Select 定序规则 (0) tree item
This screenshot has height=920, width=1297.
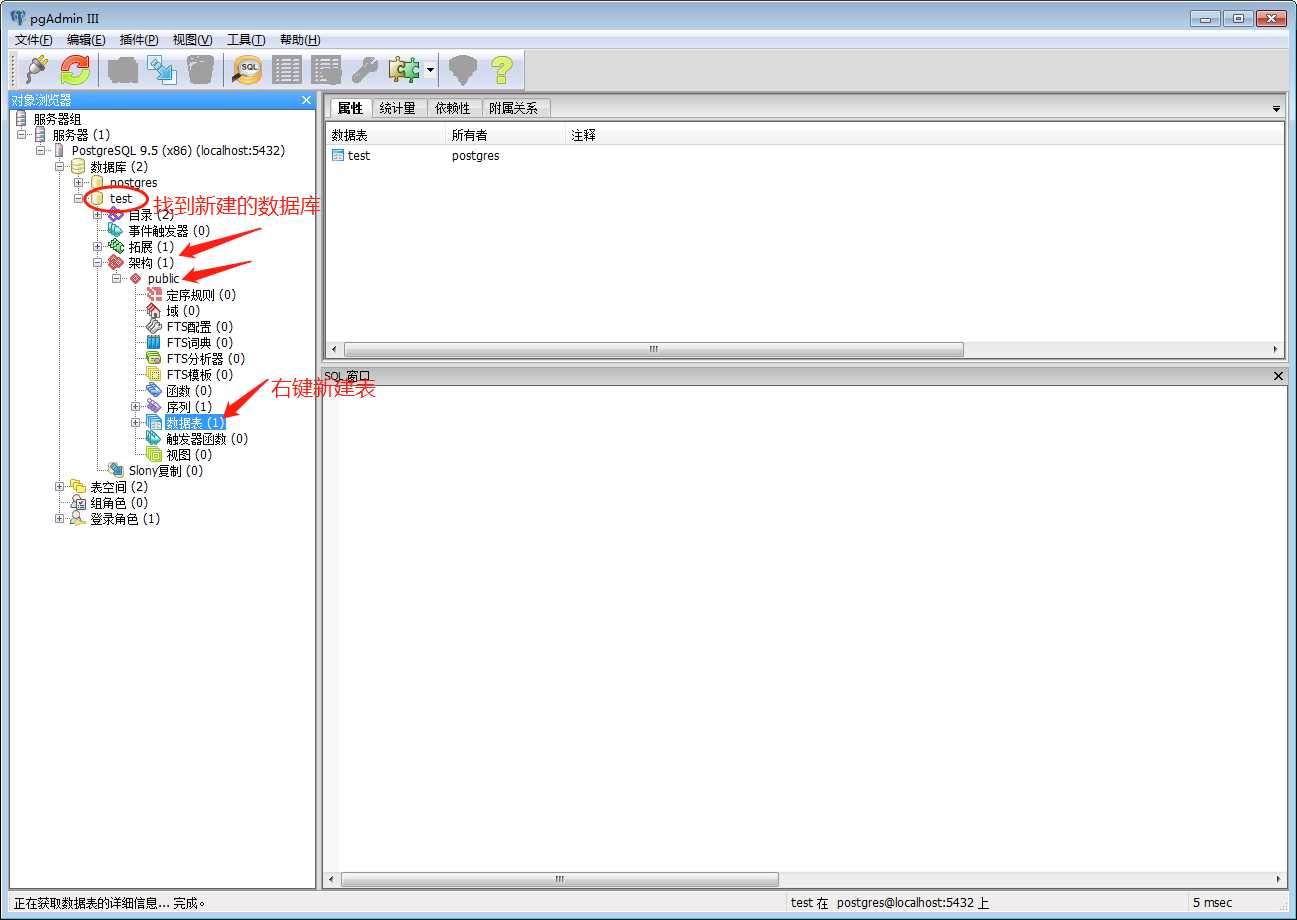[x=201, y=295]
